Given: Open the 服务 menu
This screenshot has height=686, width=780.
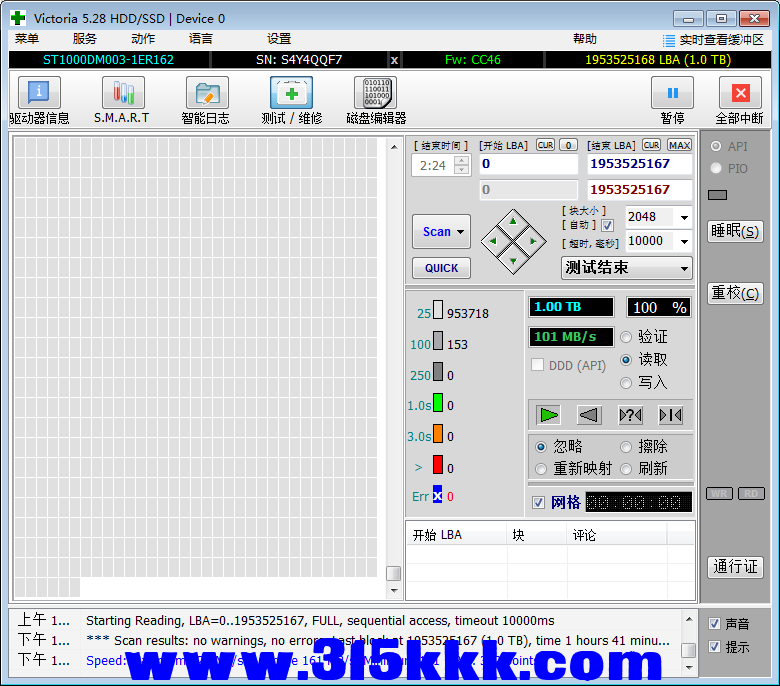Looking at the screenshot, I should coord(85,39).
